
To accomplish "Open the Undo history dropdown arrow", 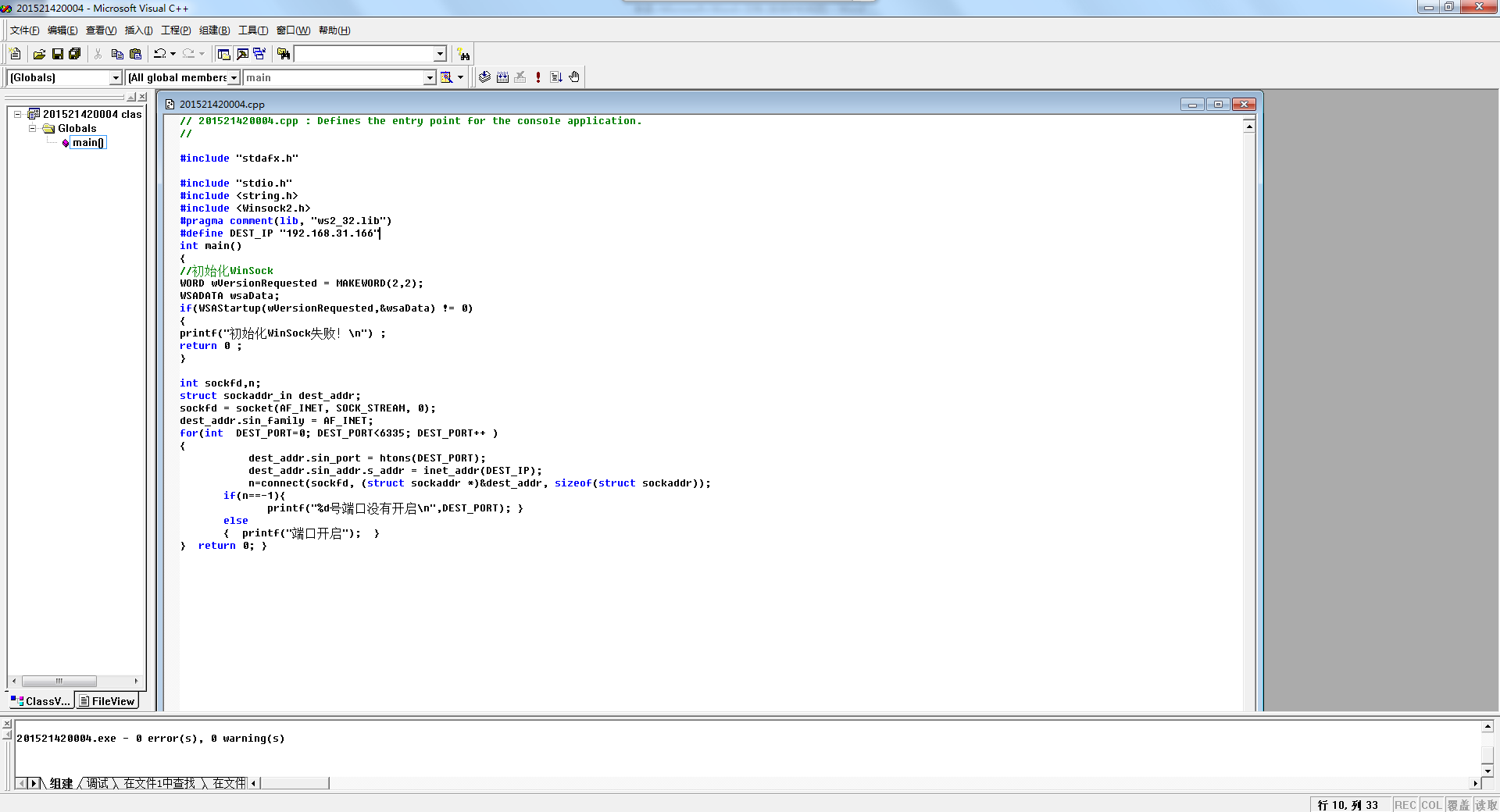I will pyautogui.click(x=173, y=54).
